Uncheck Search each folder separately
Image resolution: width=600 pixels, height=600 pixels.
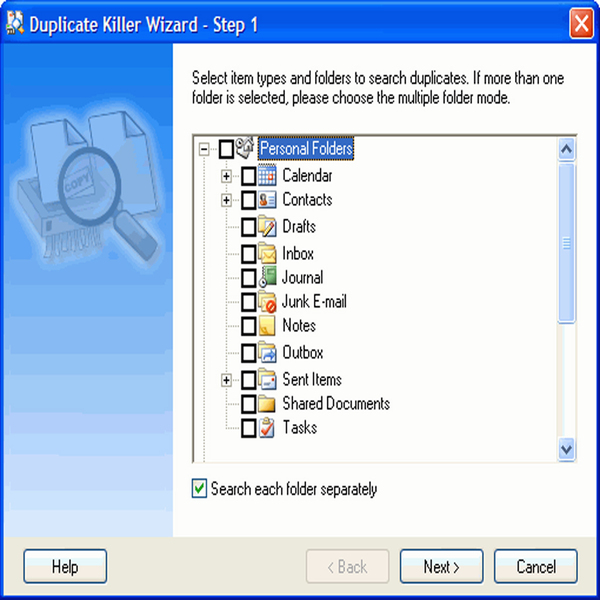(x=199, y=489)
